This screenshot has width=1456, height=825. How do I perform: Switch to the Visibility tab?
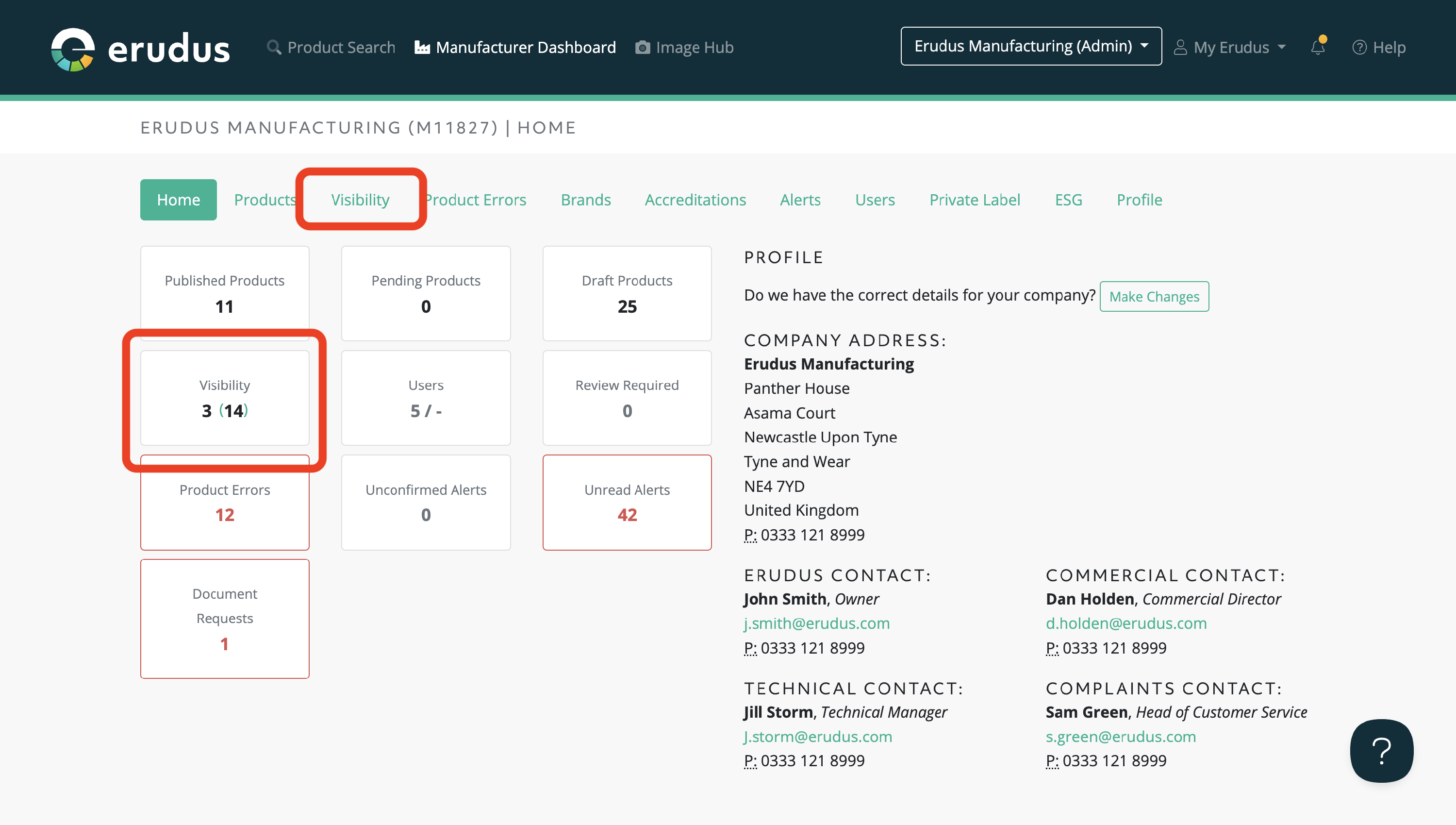(x=360, y=200)
